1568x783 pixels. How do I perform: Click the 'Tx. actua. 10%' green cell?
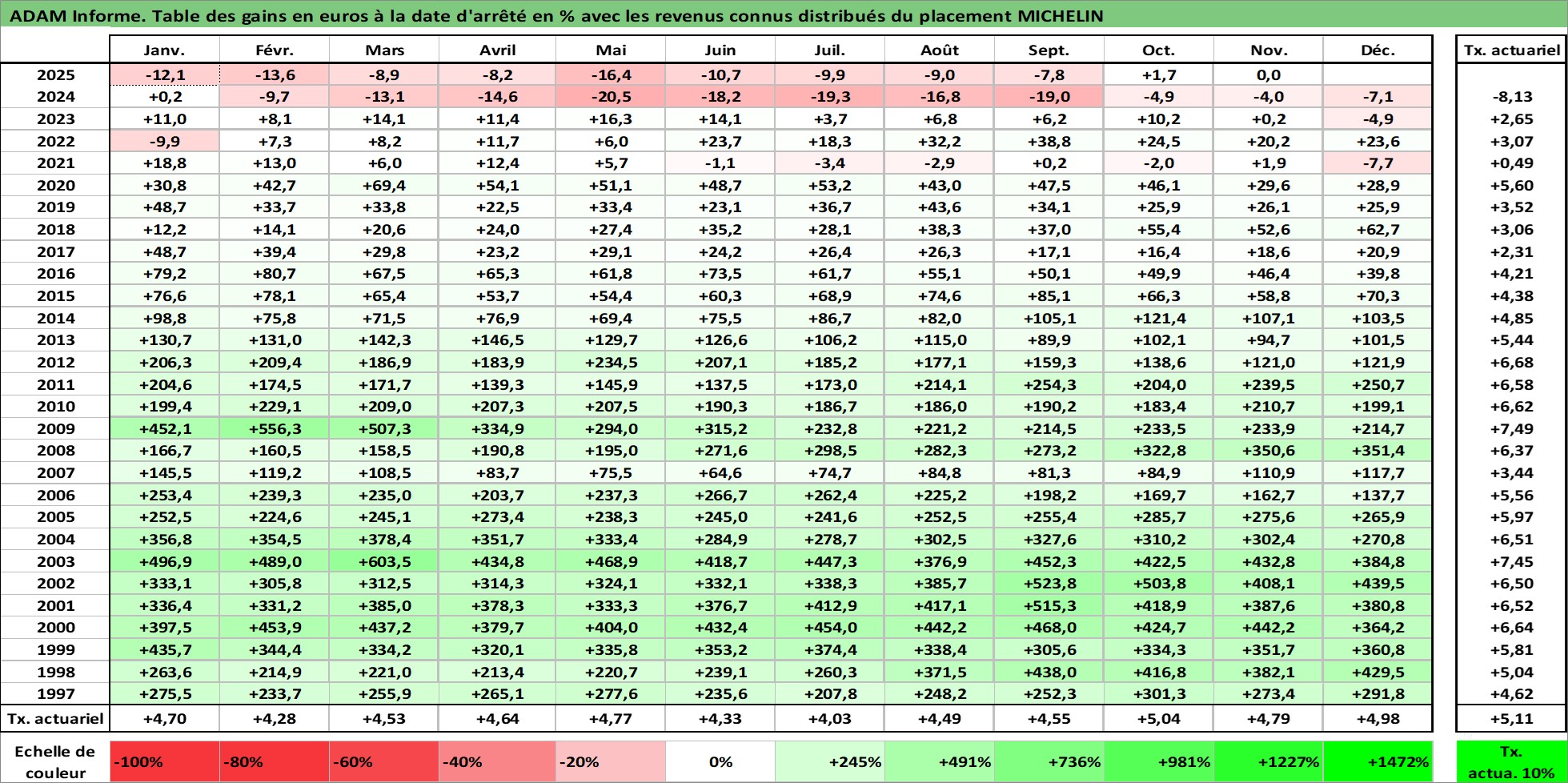coord(1511,761)
